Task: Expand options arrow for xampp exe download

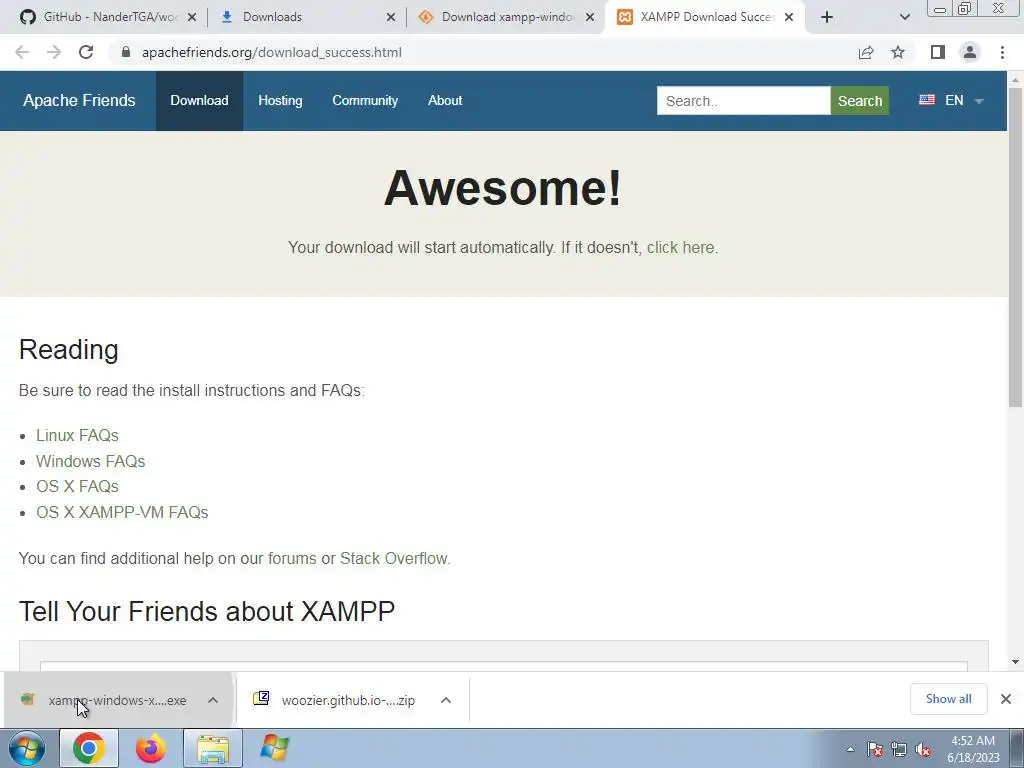Action: [x=213, y=700]
